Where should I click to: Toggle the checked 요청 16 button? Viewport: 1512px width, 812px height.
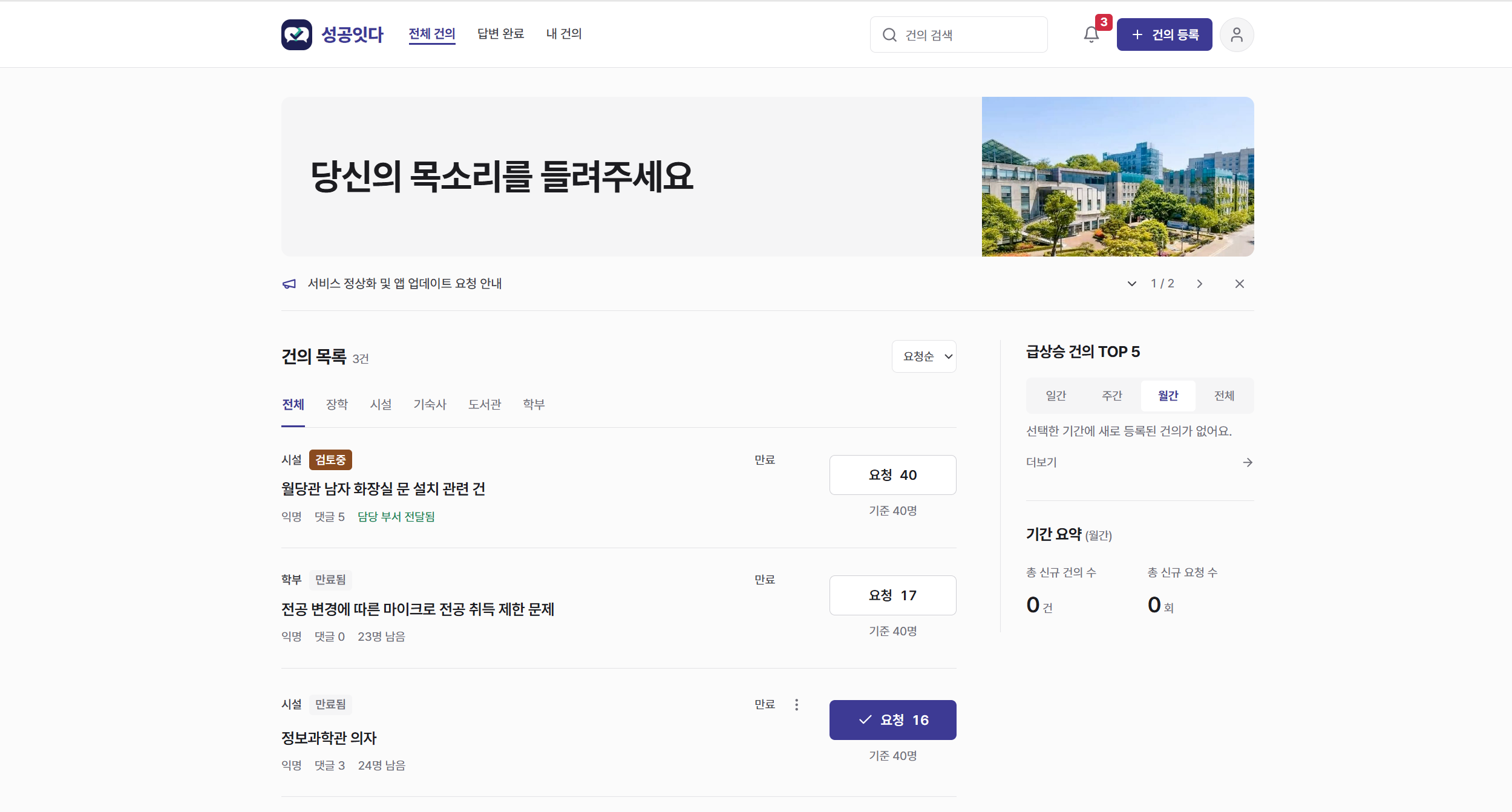pos(892,720)
